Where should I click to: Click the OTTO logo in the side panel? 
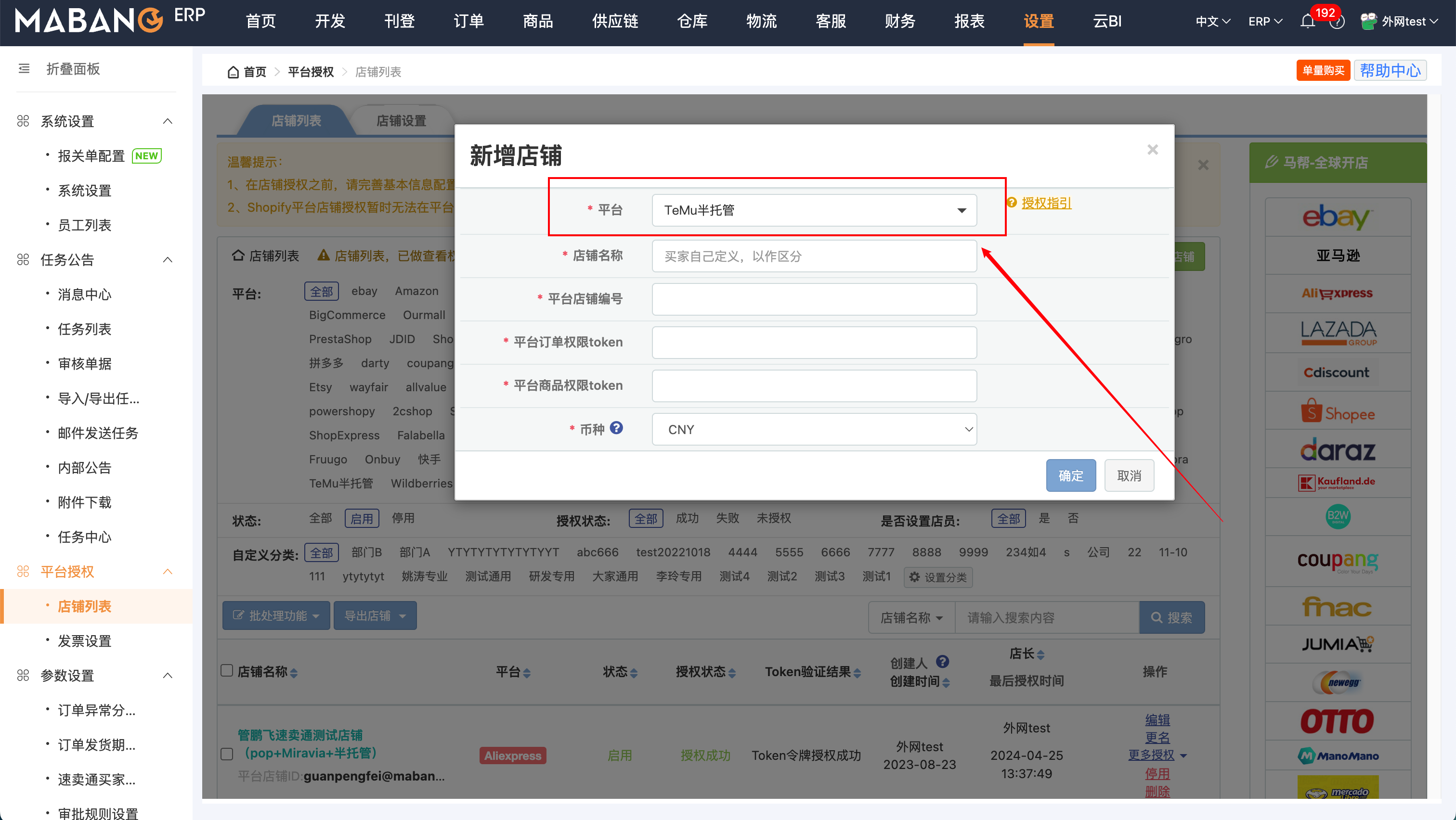1337,721
